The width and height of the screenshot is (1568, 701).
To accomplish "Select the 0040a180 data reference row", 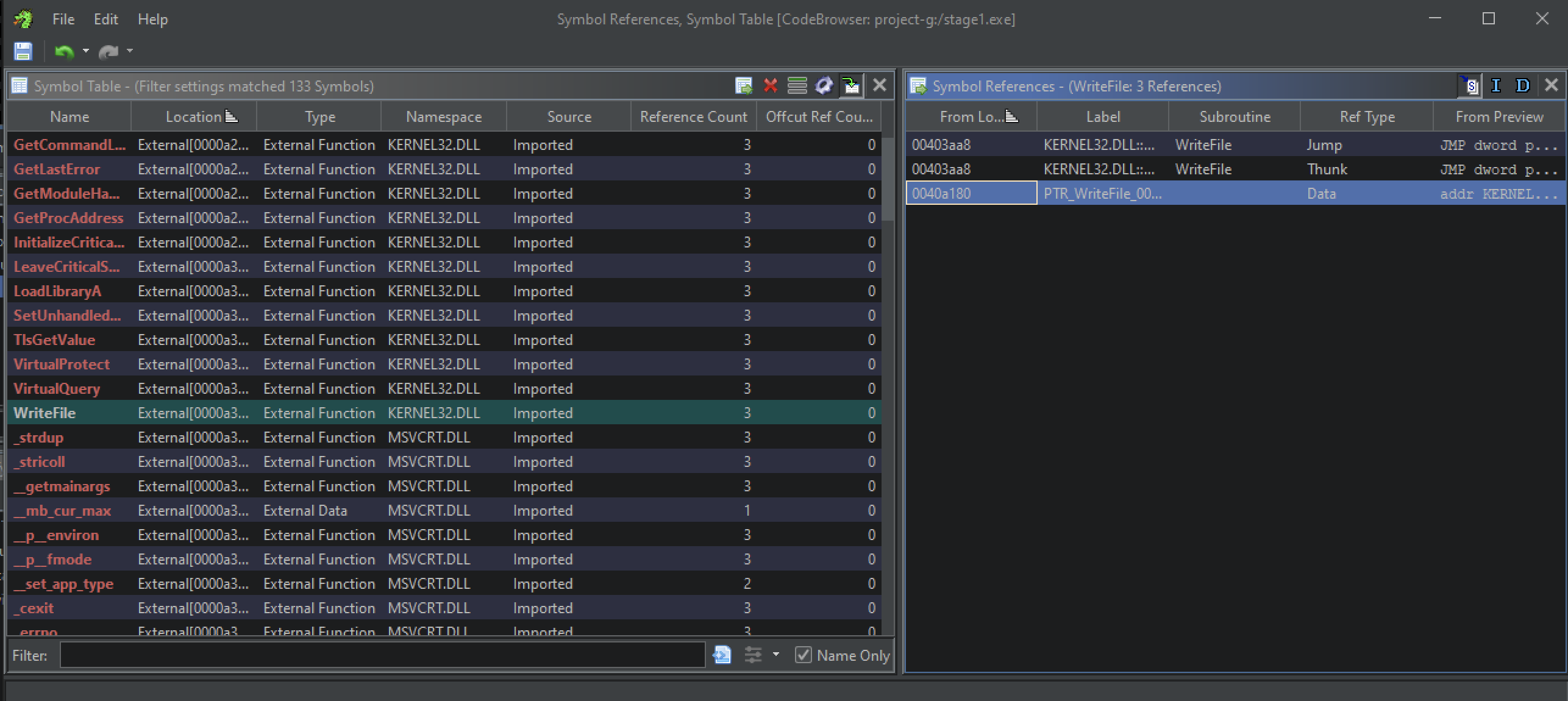I will pos(1236,193).
